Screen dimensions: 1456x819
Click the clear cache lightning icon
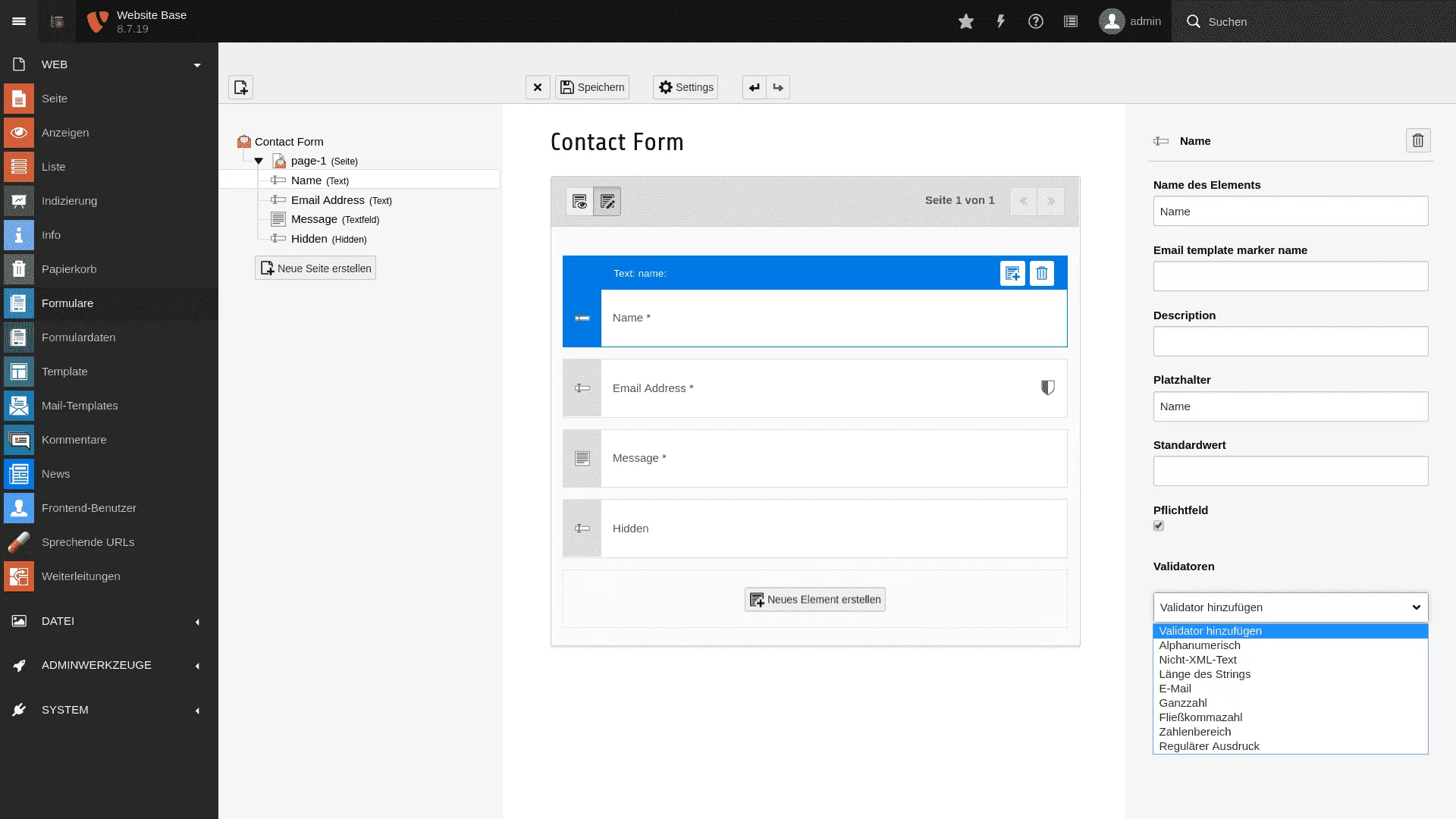tap(1000, 21)
